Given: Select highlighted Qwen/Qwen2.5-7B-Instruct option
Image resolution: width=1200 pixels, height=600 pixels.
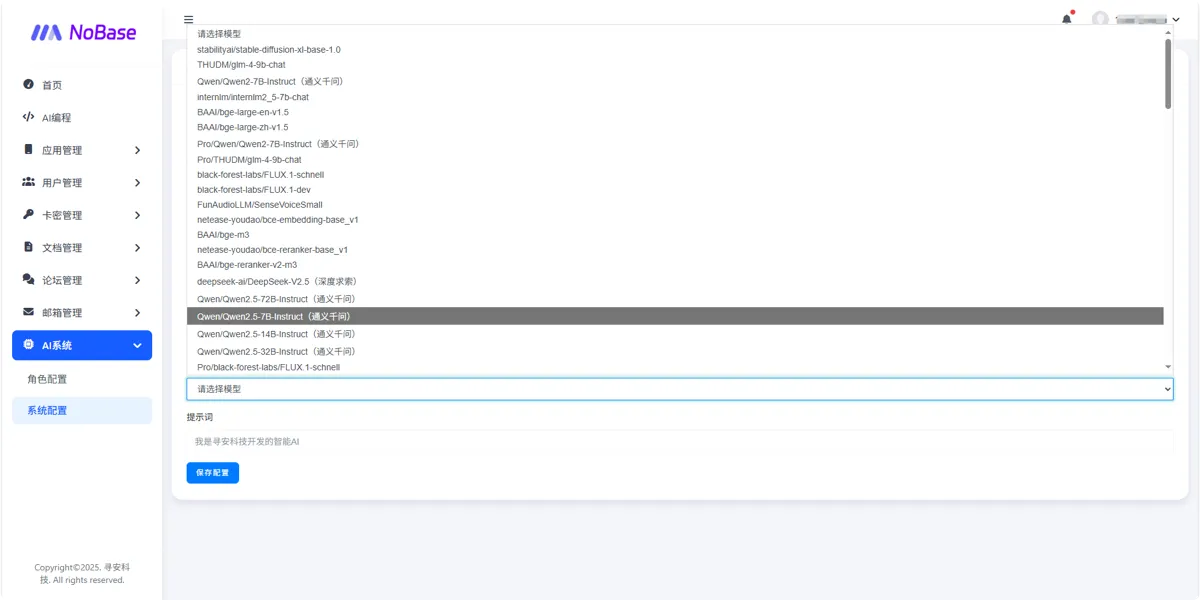Looking at the screenshot, I should [675, 316].
